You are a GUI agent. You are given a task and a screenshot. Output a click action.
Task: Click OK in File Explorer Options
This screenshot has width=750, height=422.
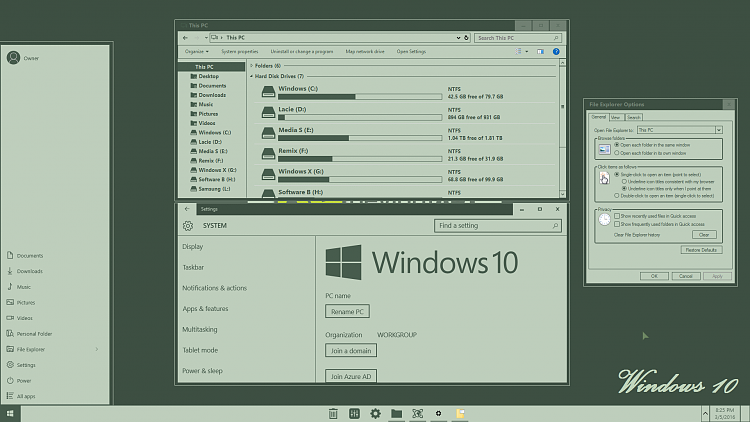tap(654, 276)
